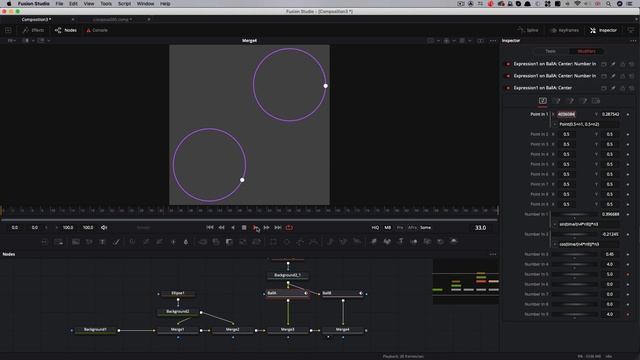Screen dimensions: 640x360
Task: Select the fourth page icon in Expression1
Action: (x=583, y=101)
